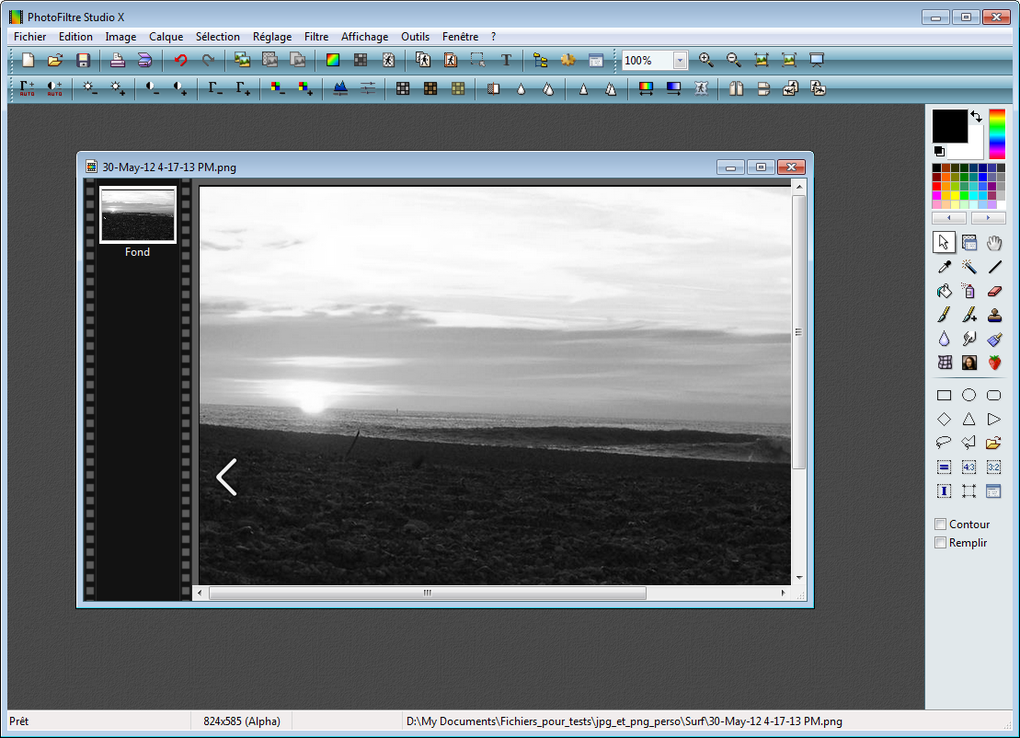Open the Outils menu
Screen dimensions: 1020x738
[415, 37]
